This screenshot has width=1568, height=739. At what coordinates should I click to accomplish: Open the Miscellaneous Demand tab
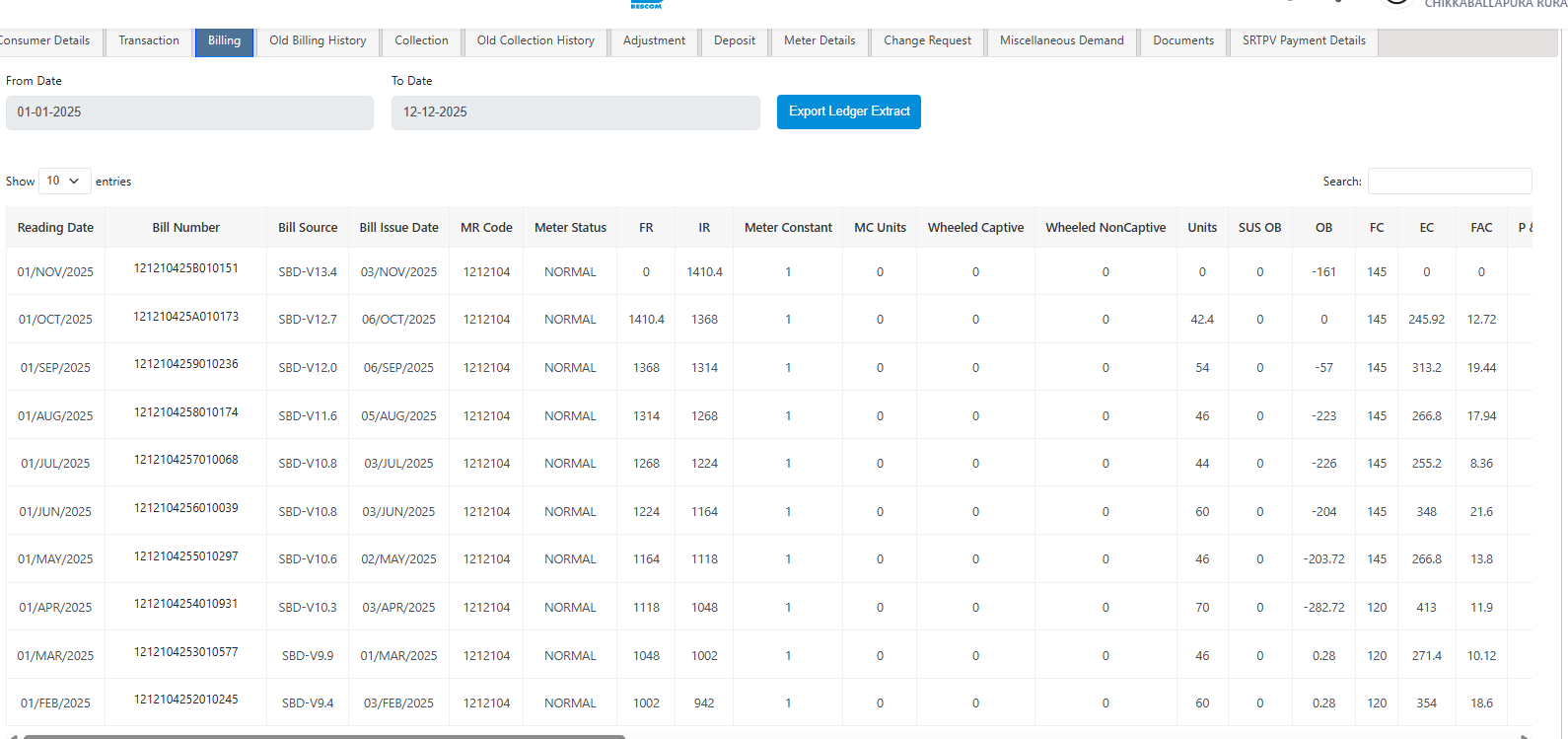tap(1061, 40)
